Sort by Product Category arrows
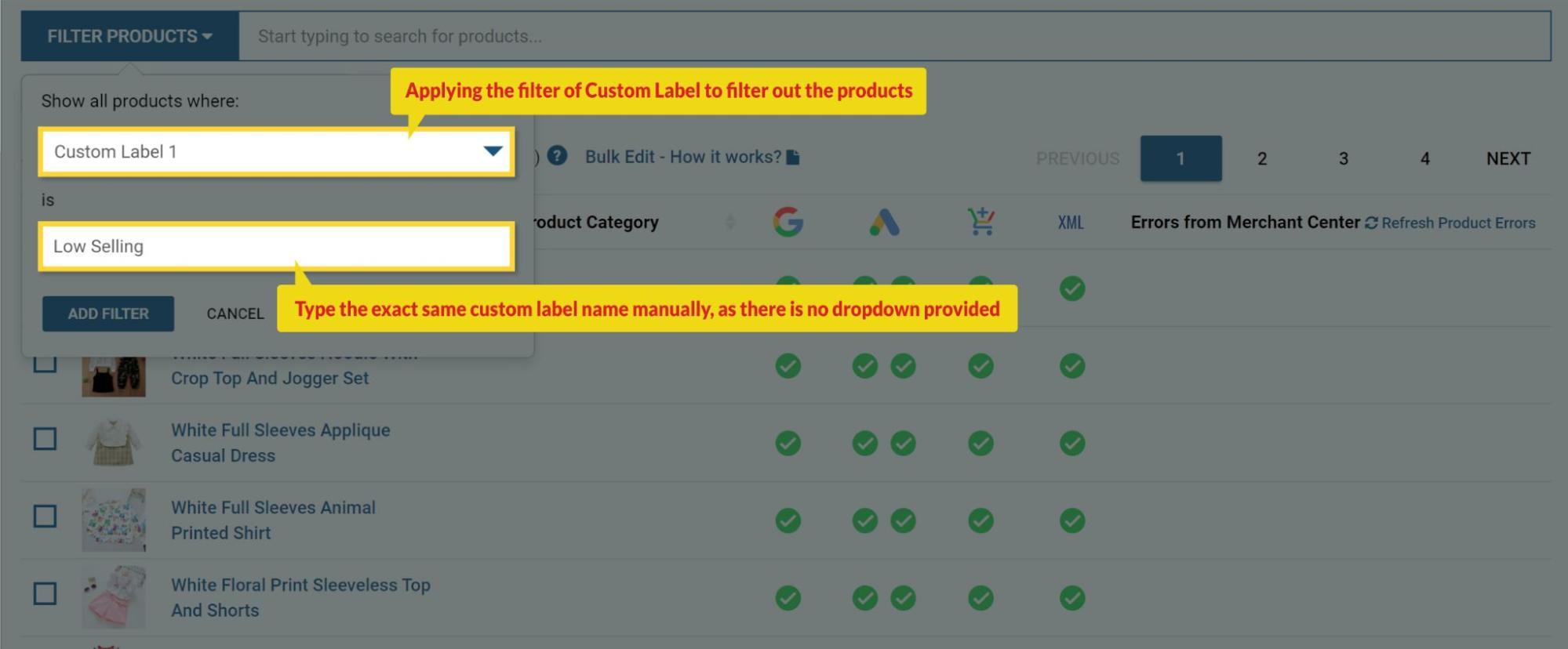This screenshot has width=1568, height=649. 729,223
